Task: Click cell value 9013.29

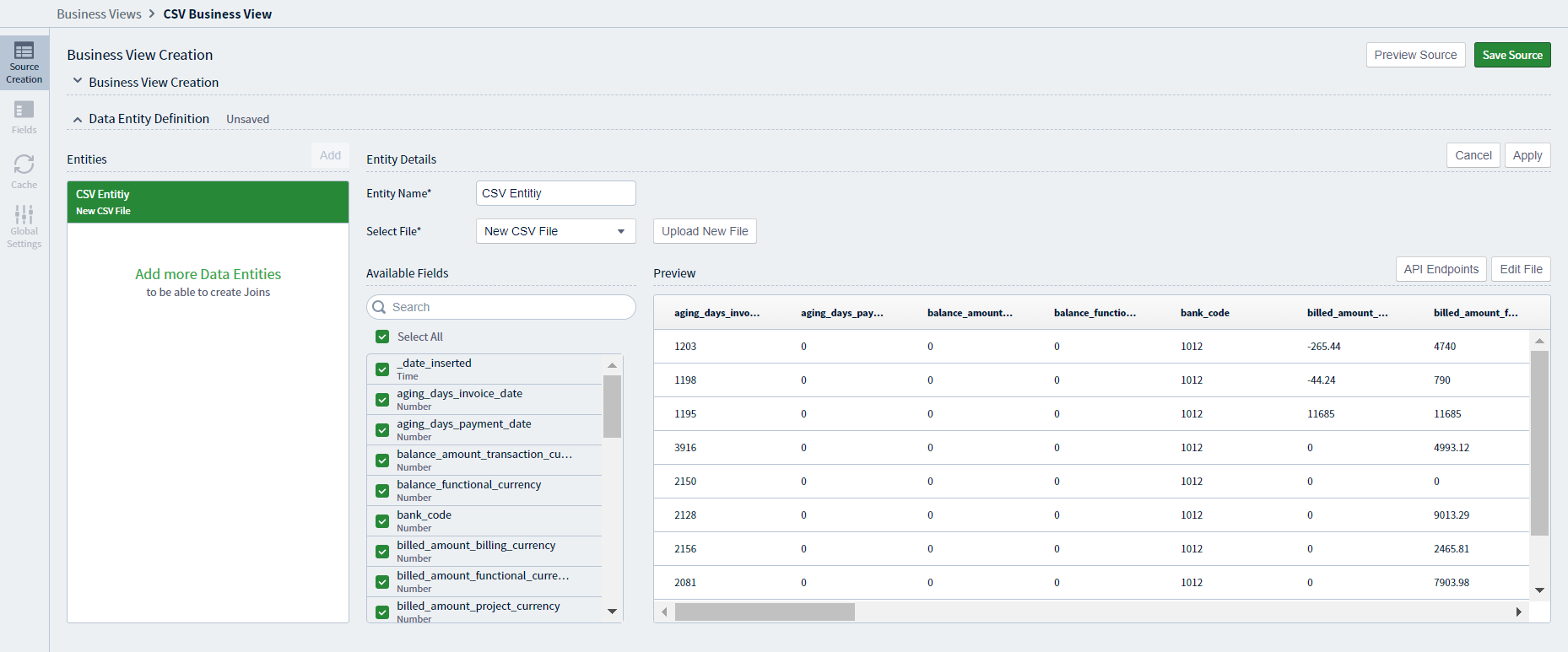Action: [1452, 515]
